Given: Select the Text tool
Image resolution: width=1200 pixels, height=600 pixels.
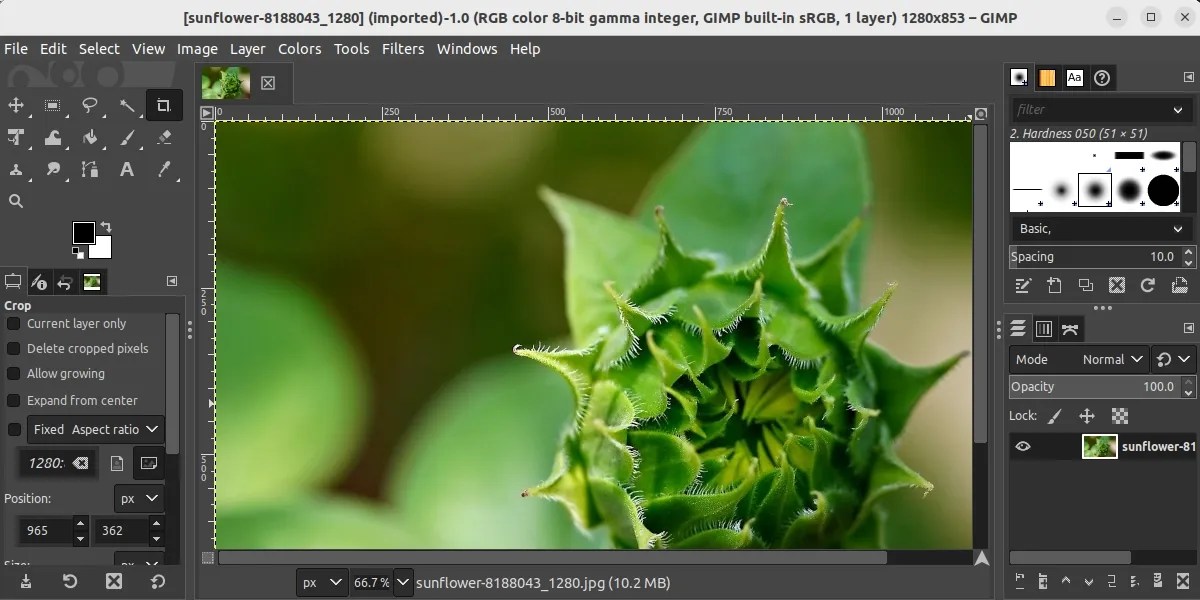Looking at the screenshot, I should pos(126,170).
